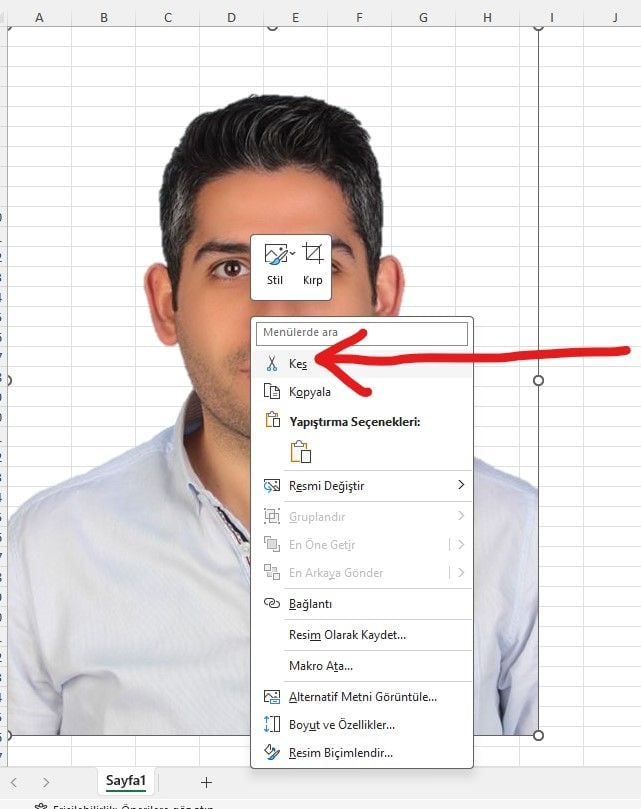Viewport: 641px width, 809px height.
Task: Add a new sheet with plus button
Action: coord(206,782)
